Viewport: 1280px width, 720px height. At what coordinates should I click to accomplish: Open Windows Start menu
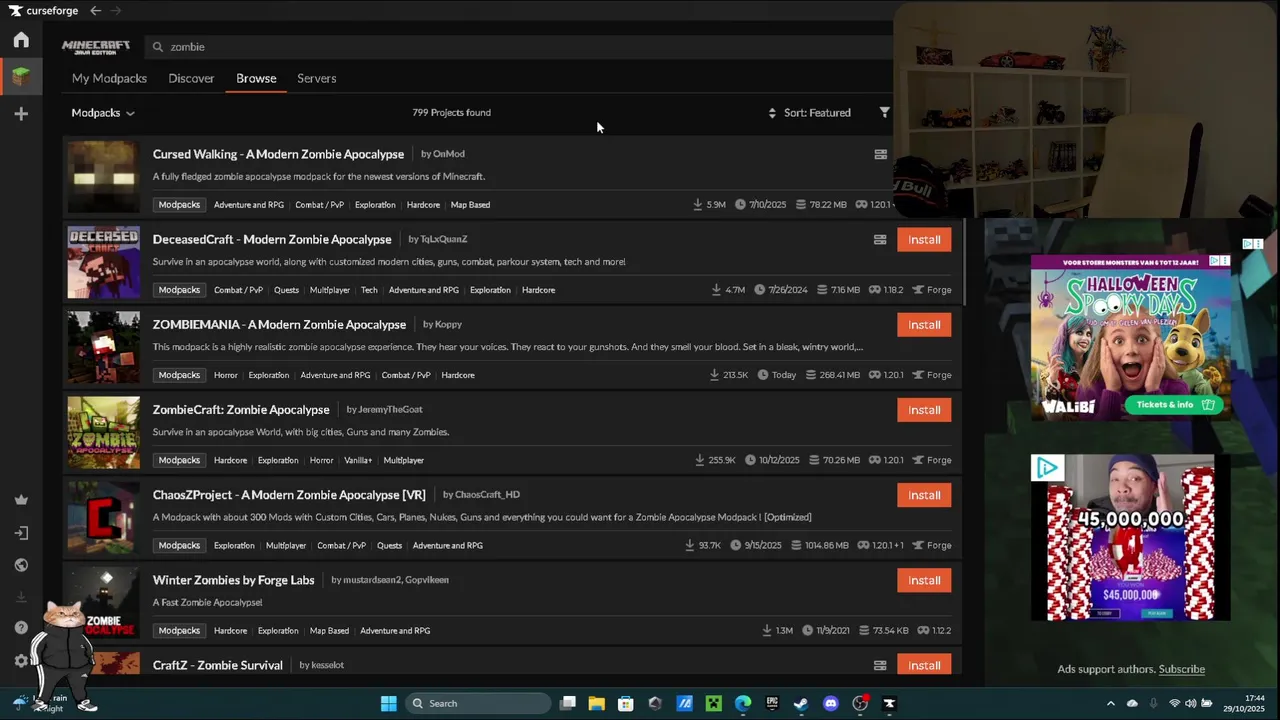(389, 703)
